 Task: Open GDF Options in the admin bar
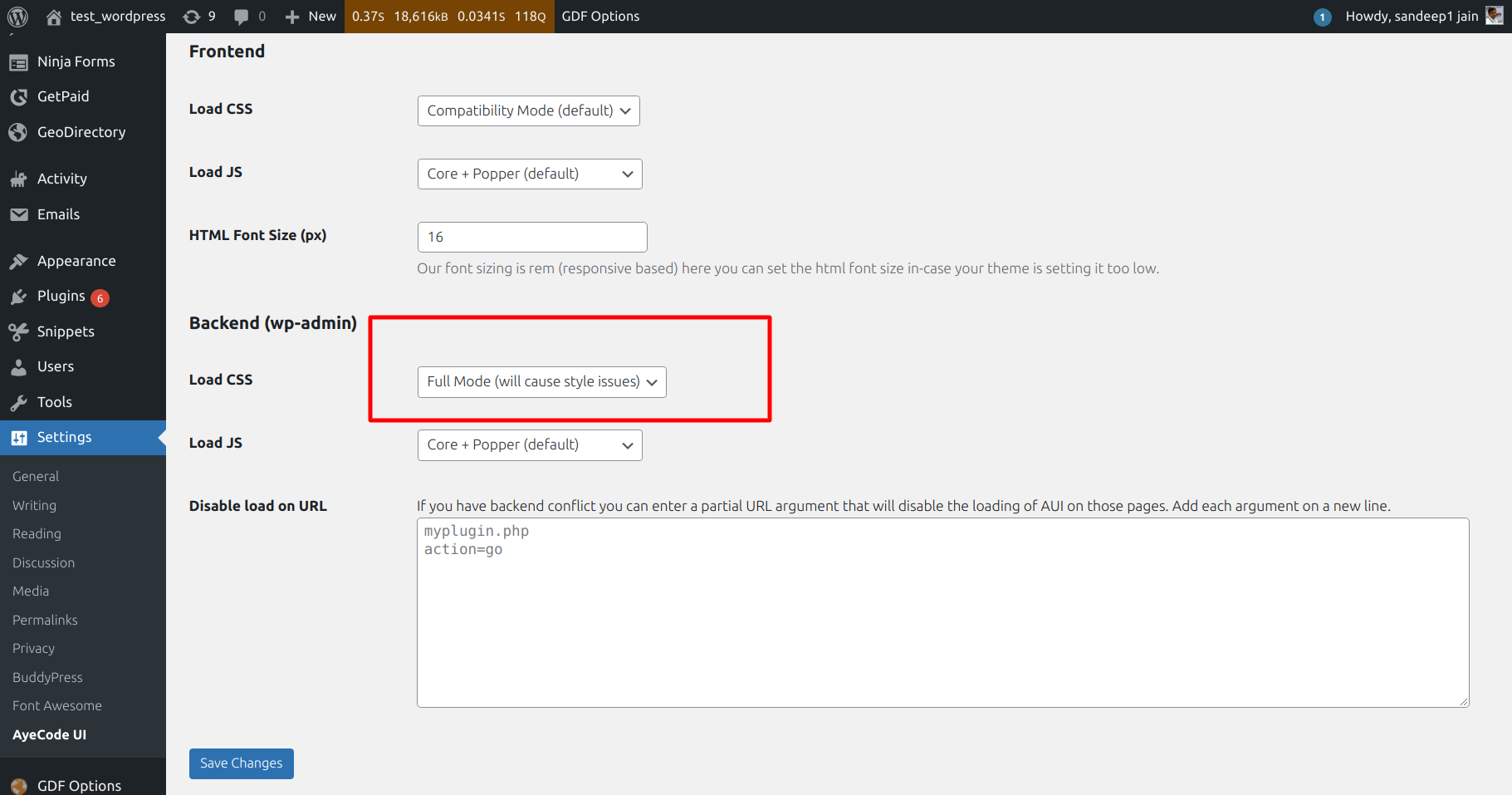pos(600,17)
